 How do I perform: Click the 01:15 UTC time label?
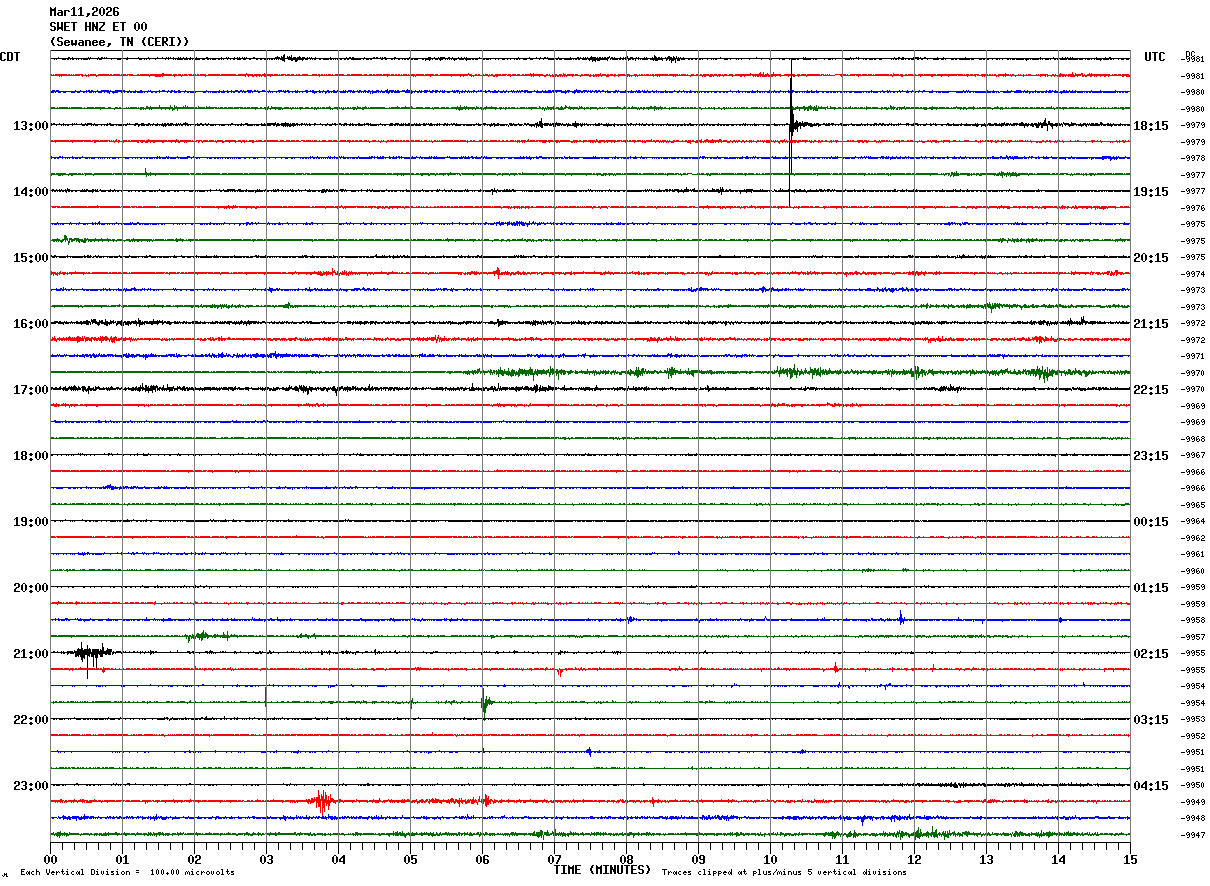click(1151, 588)
